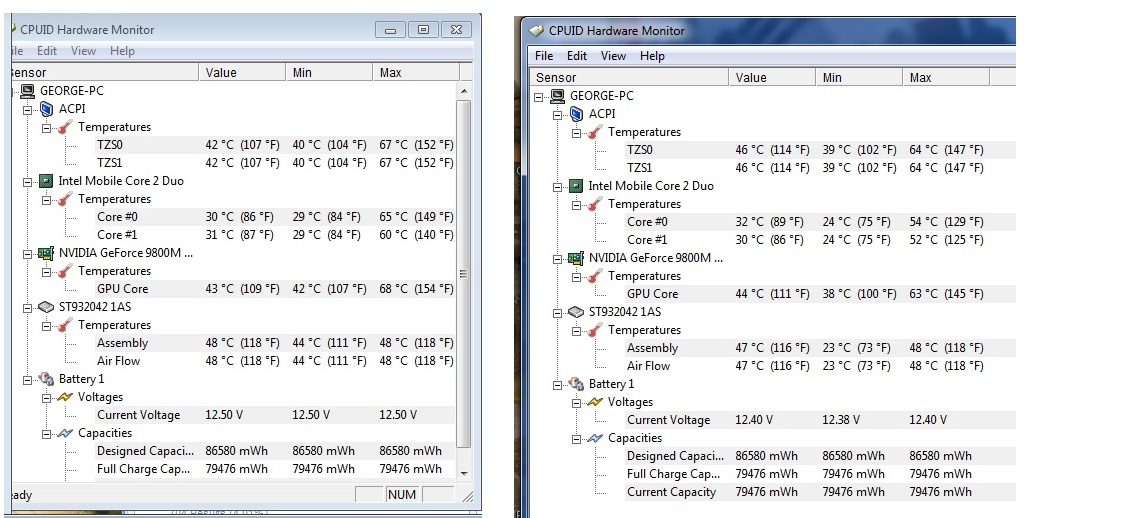Collapse Voltages node in right window
Viewport: 1122px width, 518px height.
[x=577, y=402]
